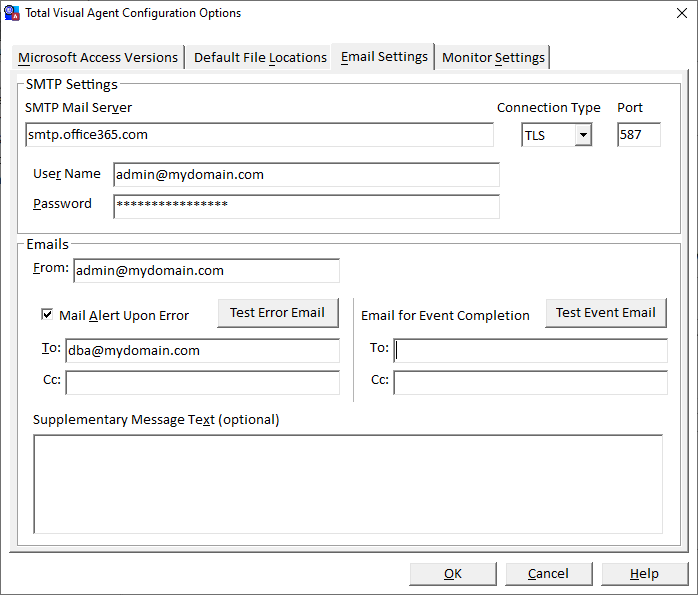Click the error alert To field
This screenshot has width=698, height=595.
point(203,351)
